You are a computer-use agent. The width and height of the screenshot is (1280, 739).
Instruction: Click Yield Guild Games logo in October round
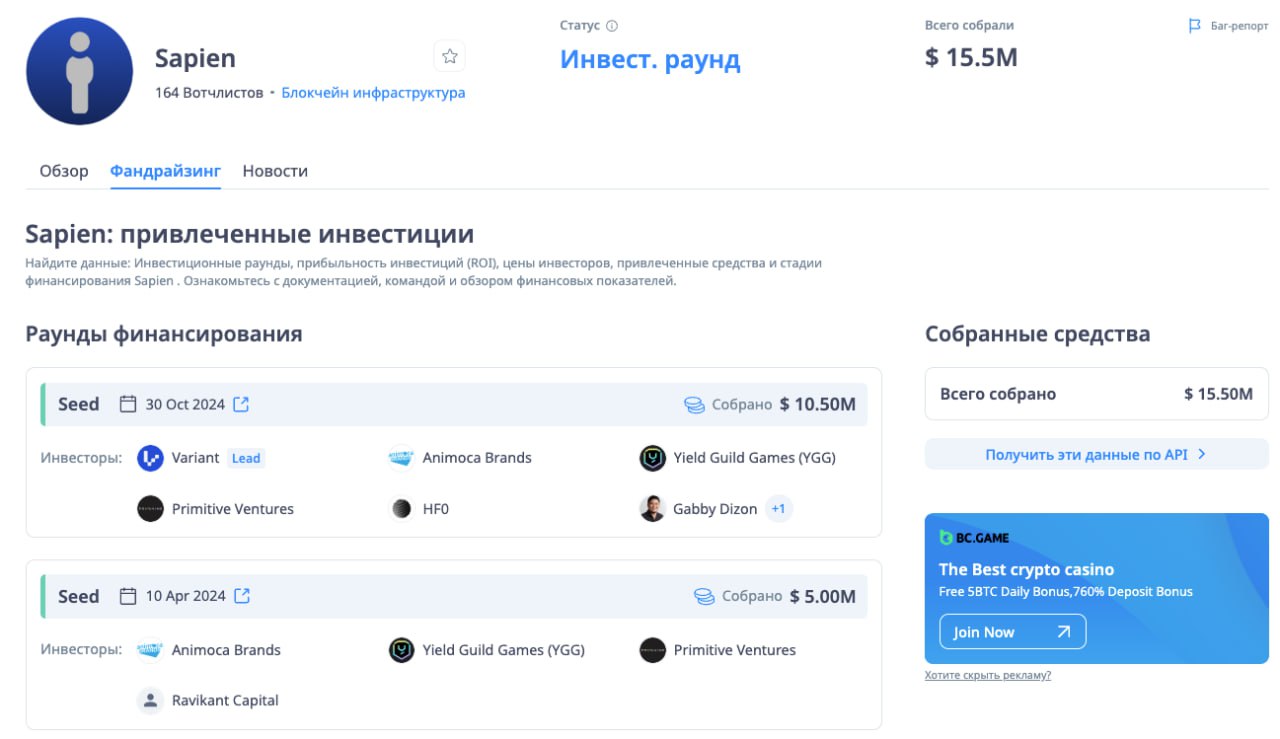pyautogui.click(x=652, y=458)
